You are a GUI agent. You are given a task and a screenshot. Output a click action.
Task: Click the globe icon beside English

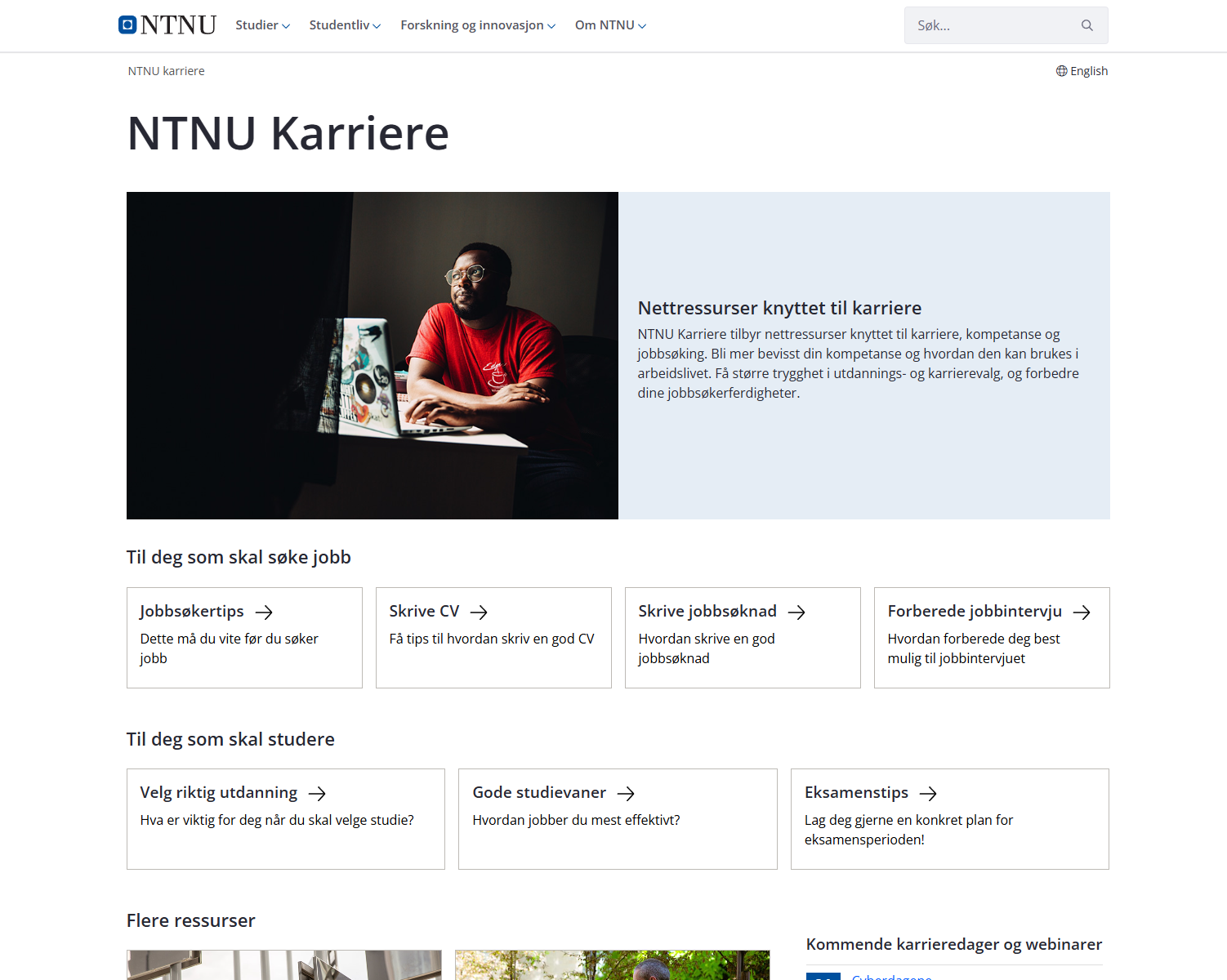pyautogui.click(x=1062, y=71)
